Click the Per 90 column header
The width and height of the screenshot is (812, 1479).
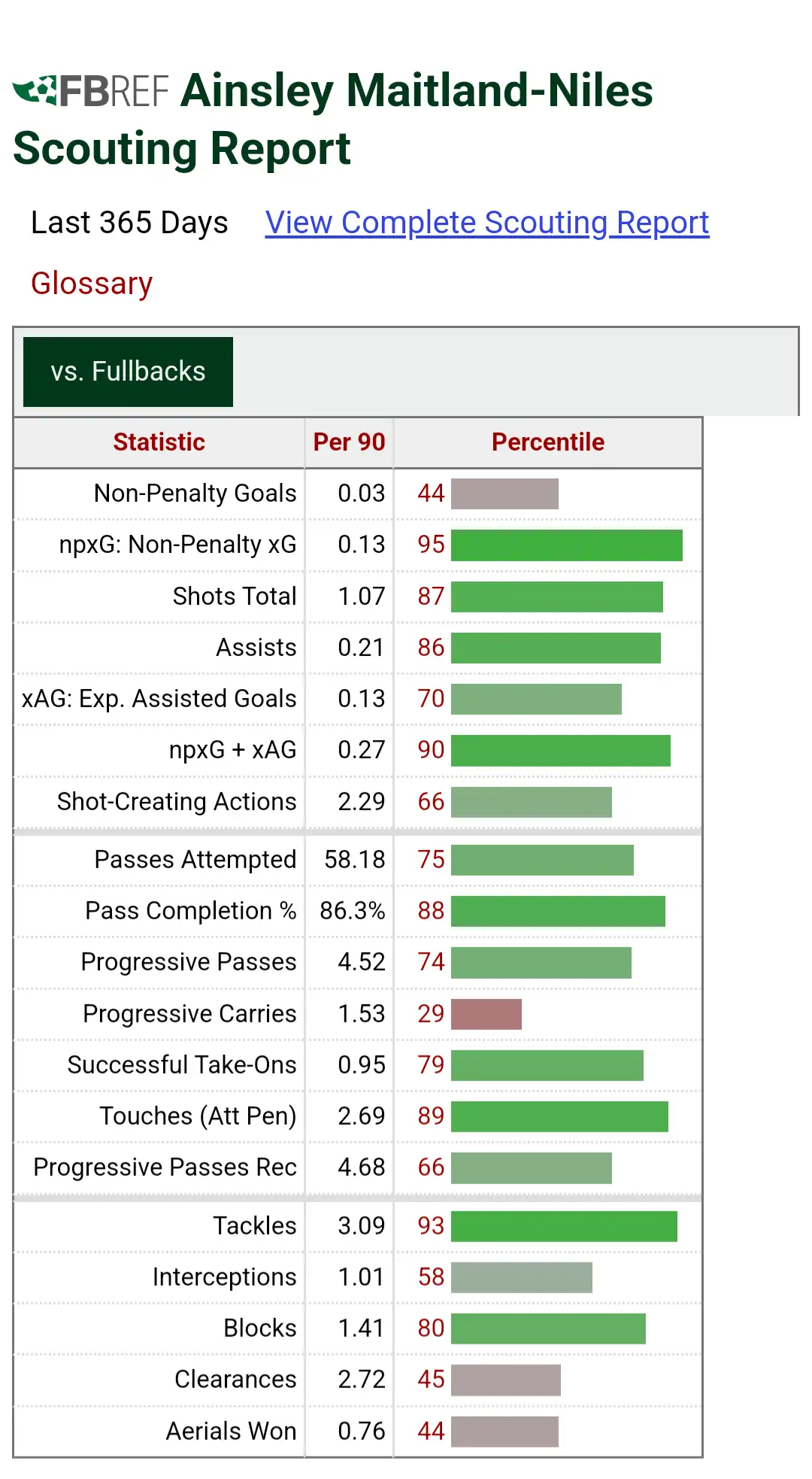(349, 442)
